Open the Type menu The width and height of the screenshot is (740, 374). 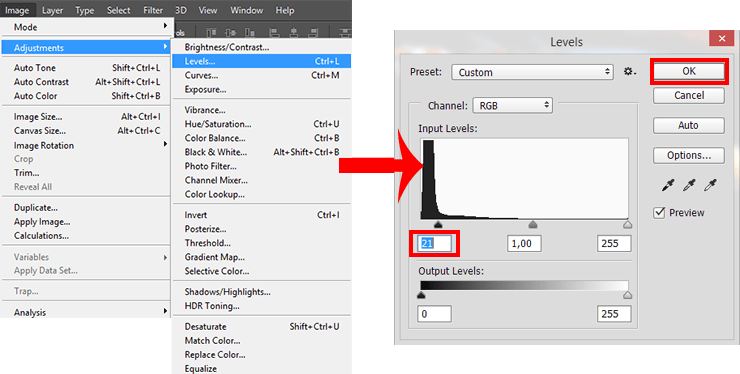tap(85, 10)
